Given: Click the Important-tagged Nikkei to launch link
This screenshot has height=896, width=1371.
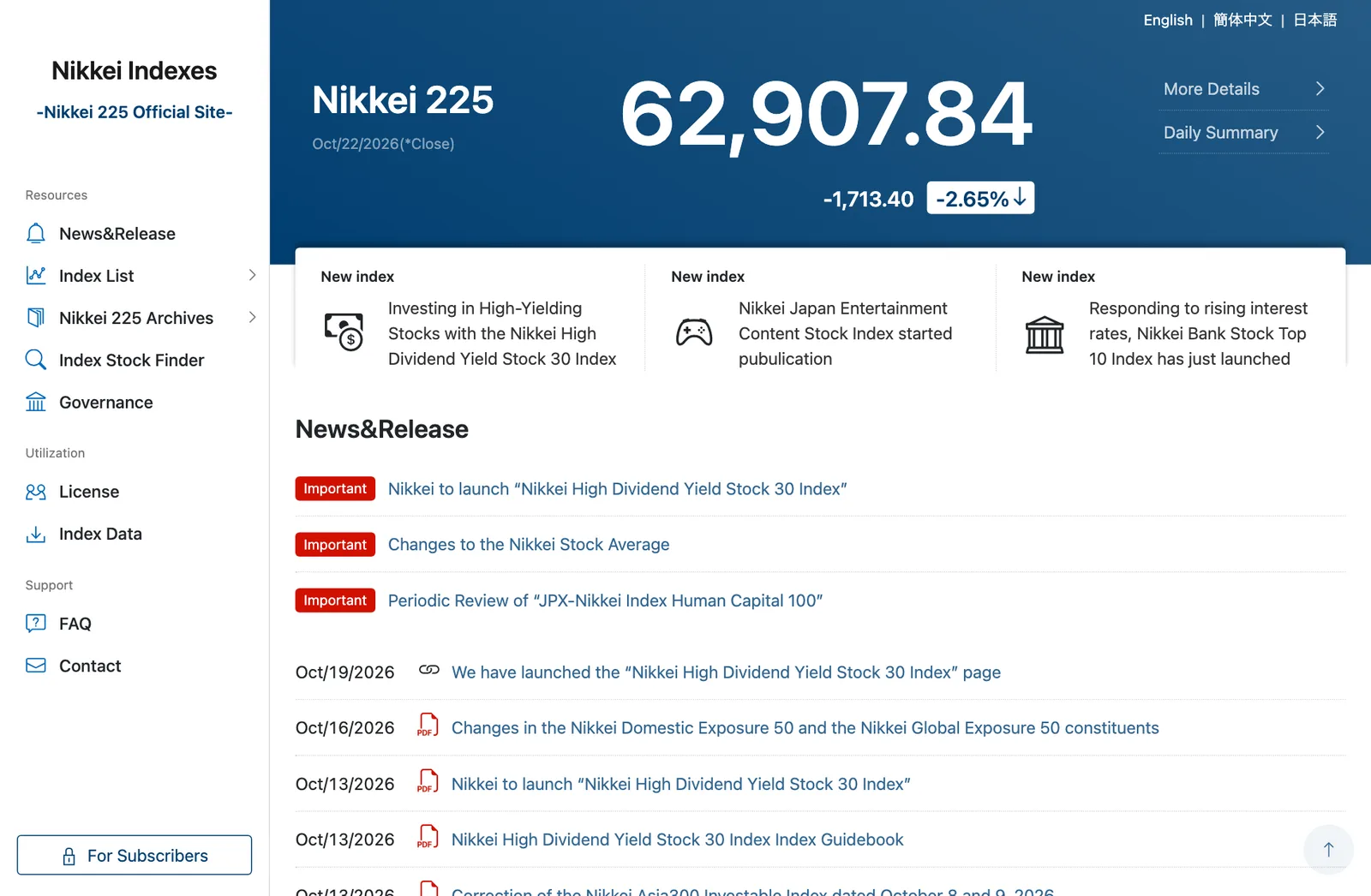Looking at the screenshot, I should 617,489.
